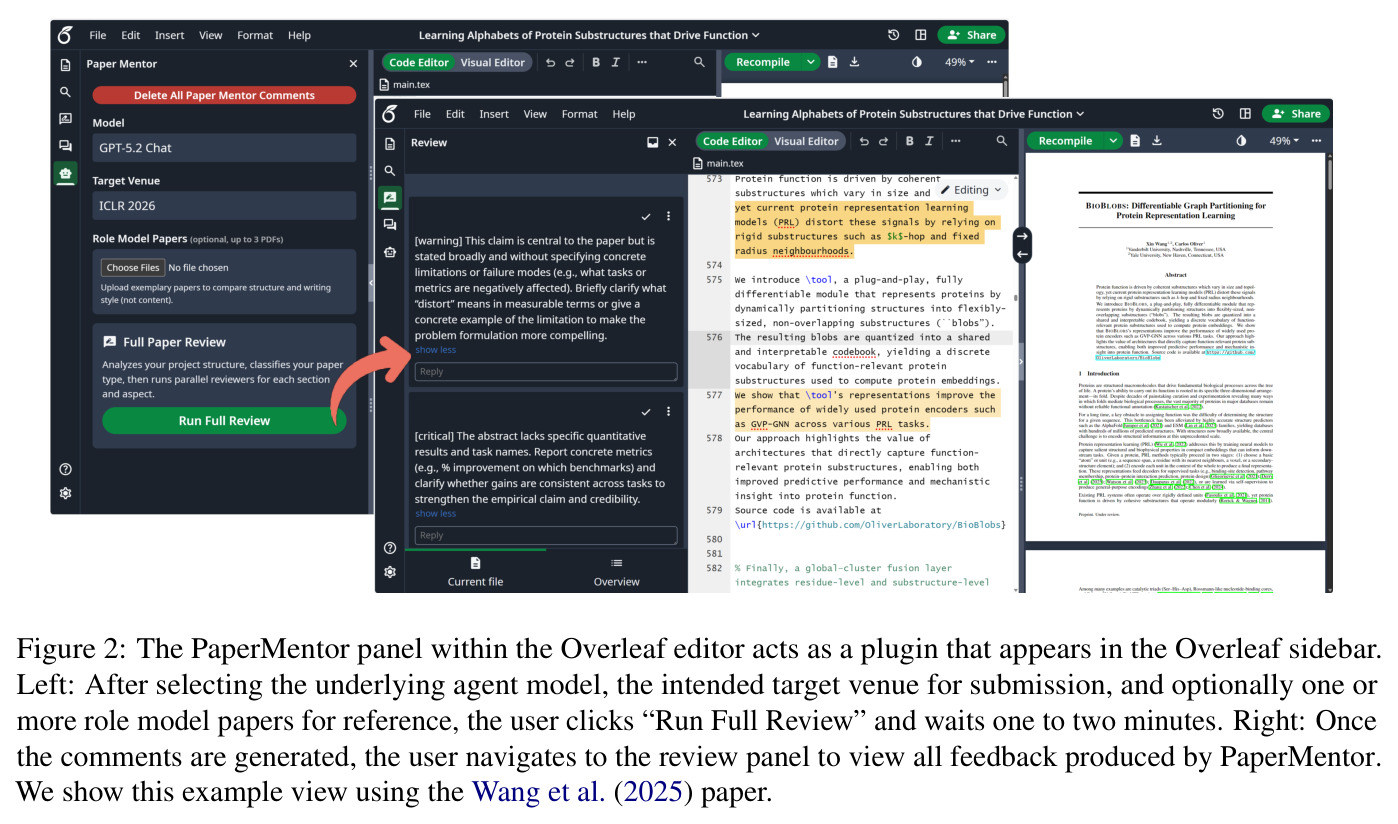Click the search icon in the Review window sidebar
1398x824 pixels.
tap(389, 171)
